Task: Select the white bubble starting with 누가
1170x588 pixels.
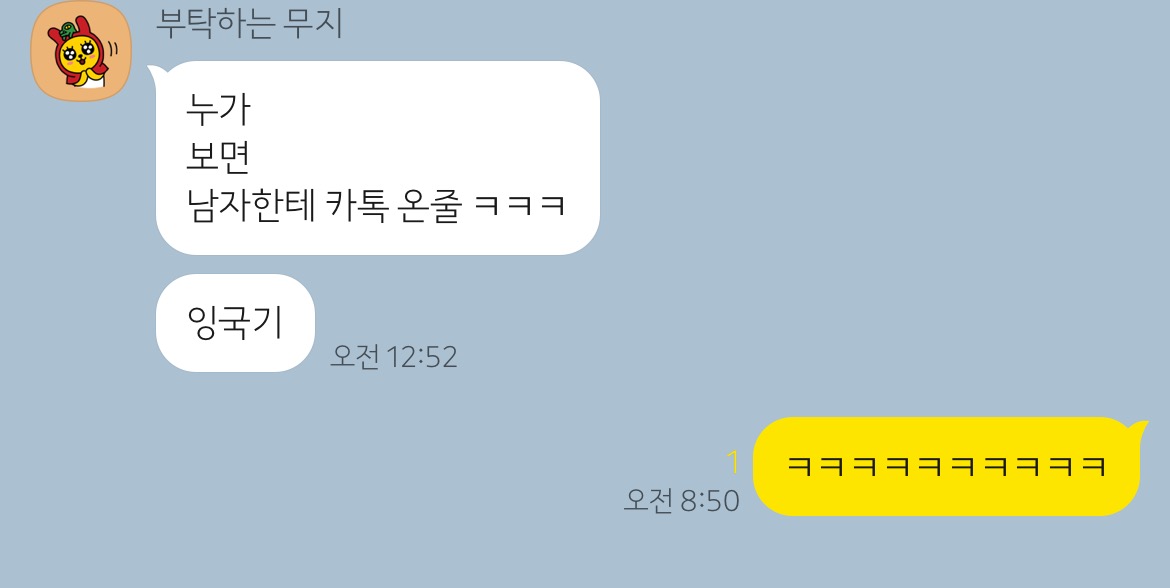Action: (x=378, y=157)
